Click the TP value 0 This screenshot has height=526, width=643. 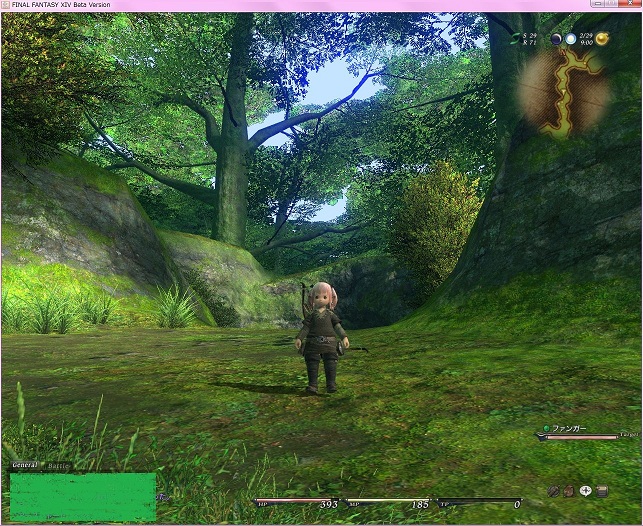[517, 504]
